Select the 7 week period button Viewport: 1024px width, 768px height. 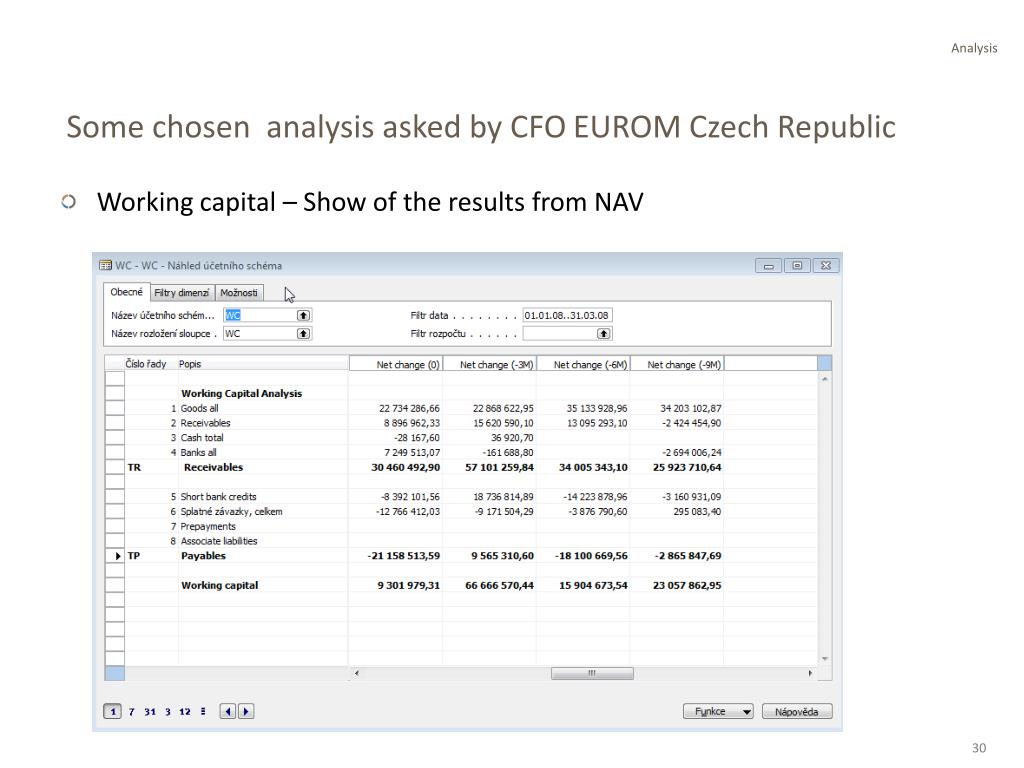pyautogui.click(x=131, y=711)
